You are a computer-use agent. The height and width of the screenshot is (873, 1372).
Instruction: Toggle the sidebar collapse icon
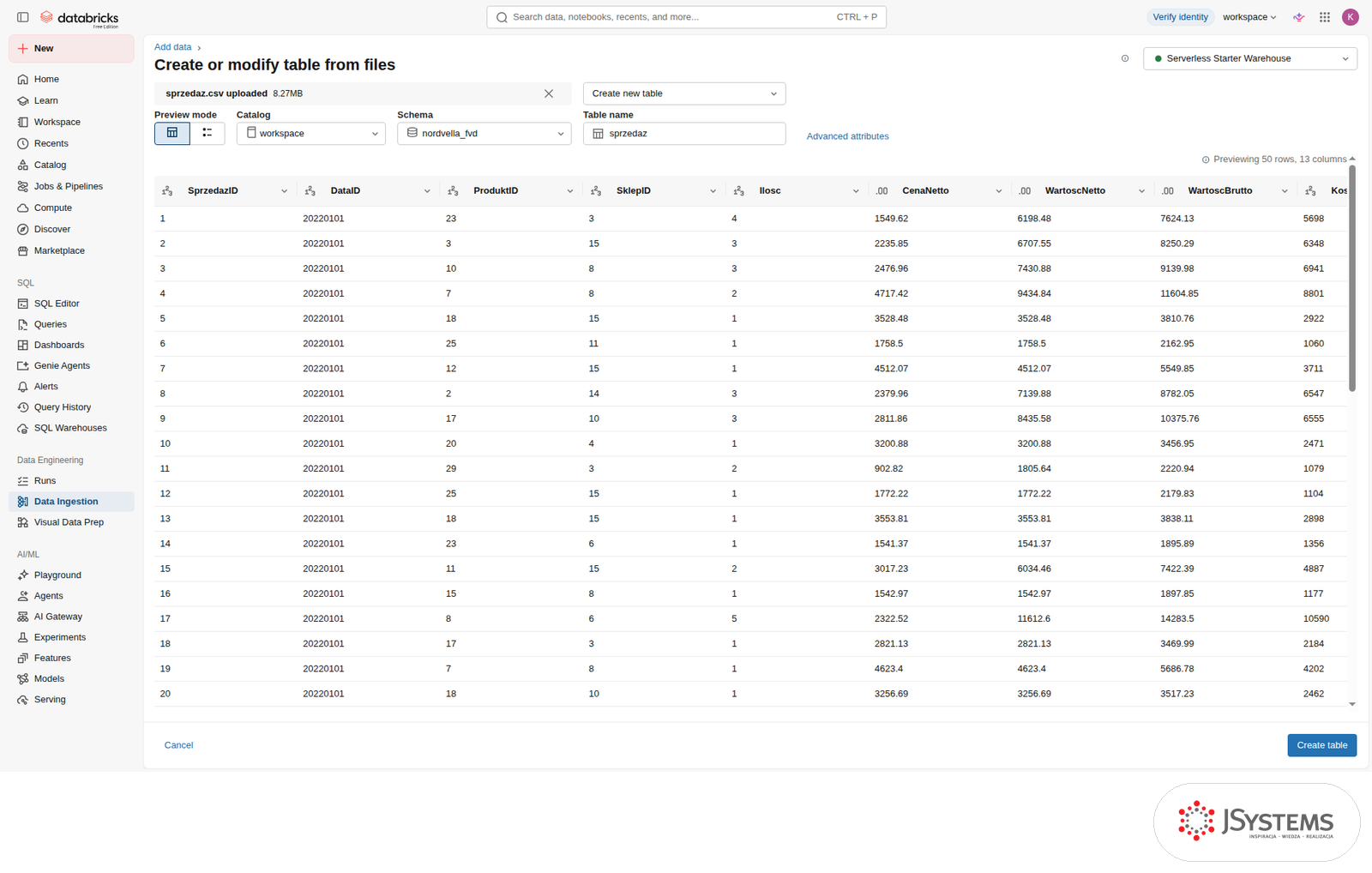[23, 17]
